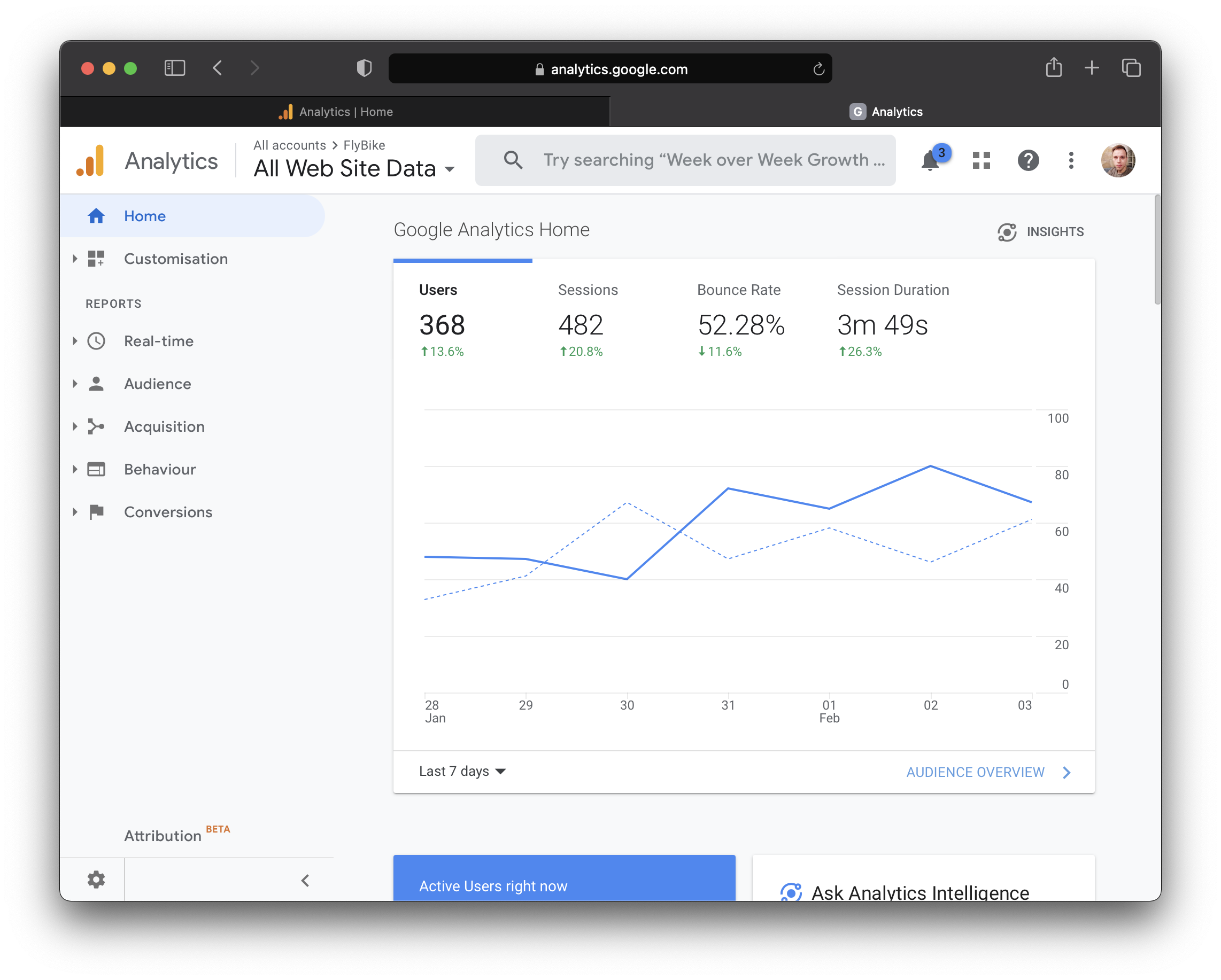Viewport: 1221px width, 980px height.
Task: Open Admin settings gear icon
Action: pyautogui.click(x=96, y=879)
